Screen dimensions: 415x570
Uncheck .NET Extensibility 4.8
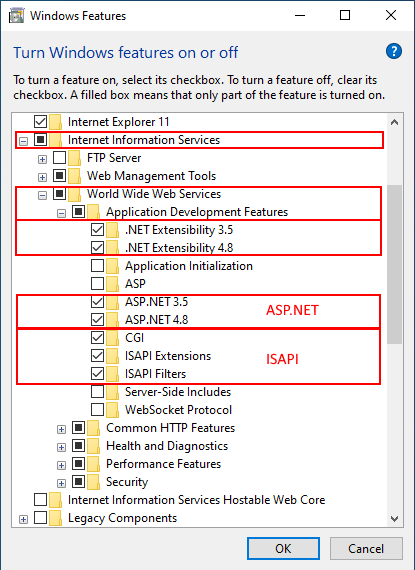pyautogui.click(x=97, y=248)
